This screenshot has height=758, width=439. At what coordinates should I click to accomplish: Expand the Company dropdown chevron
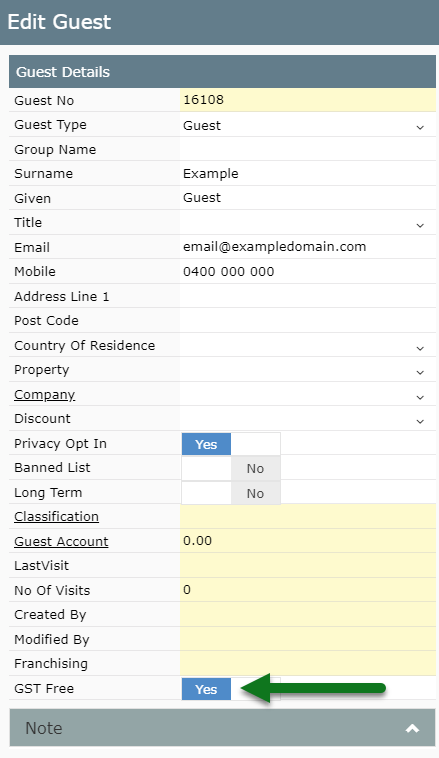420,397
